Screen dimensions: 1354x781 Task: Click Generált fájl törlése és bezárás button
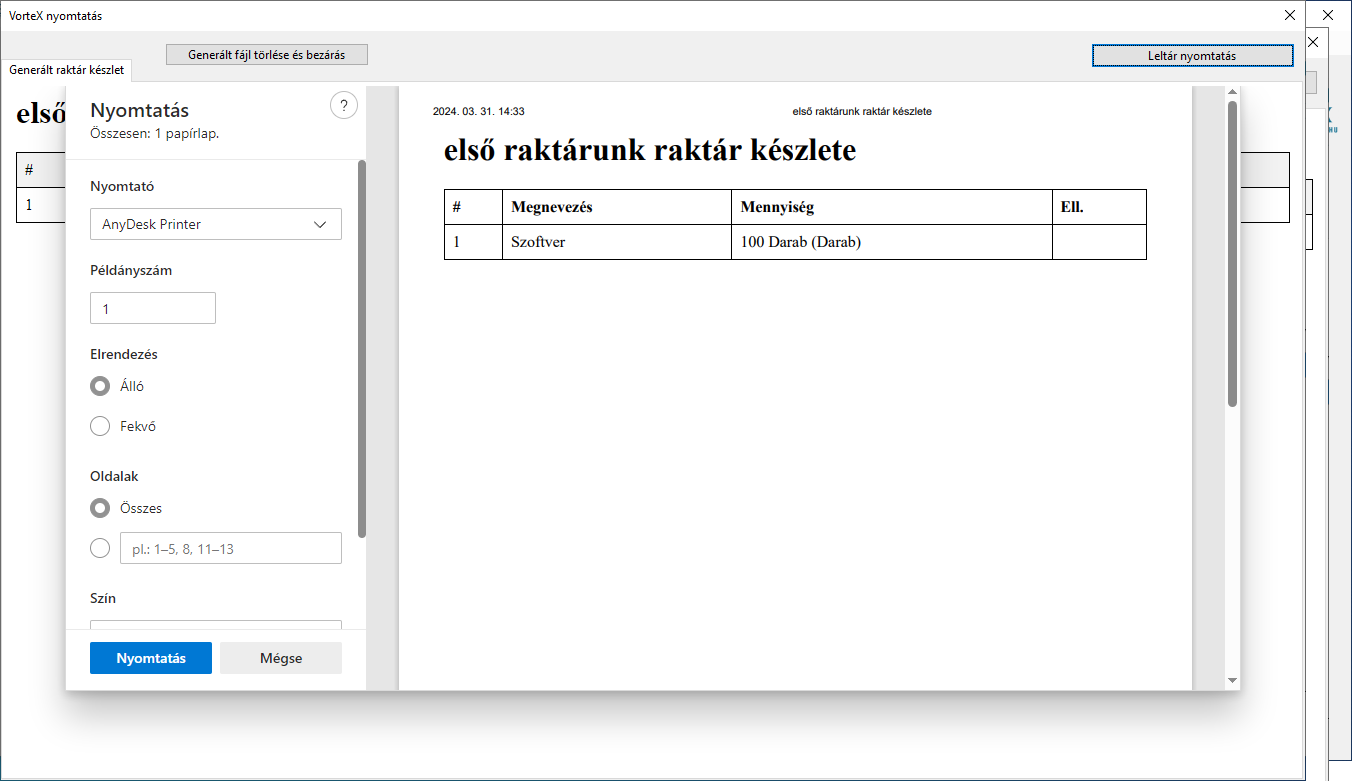(266, 55)
